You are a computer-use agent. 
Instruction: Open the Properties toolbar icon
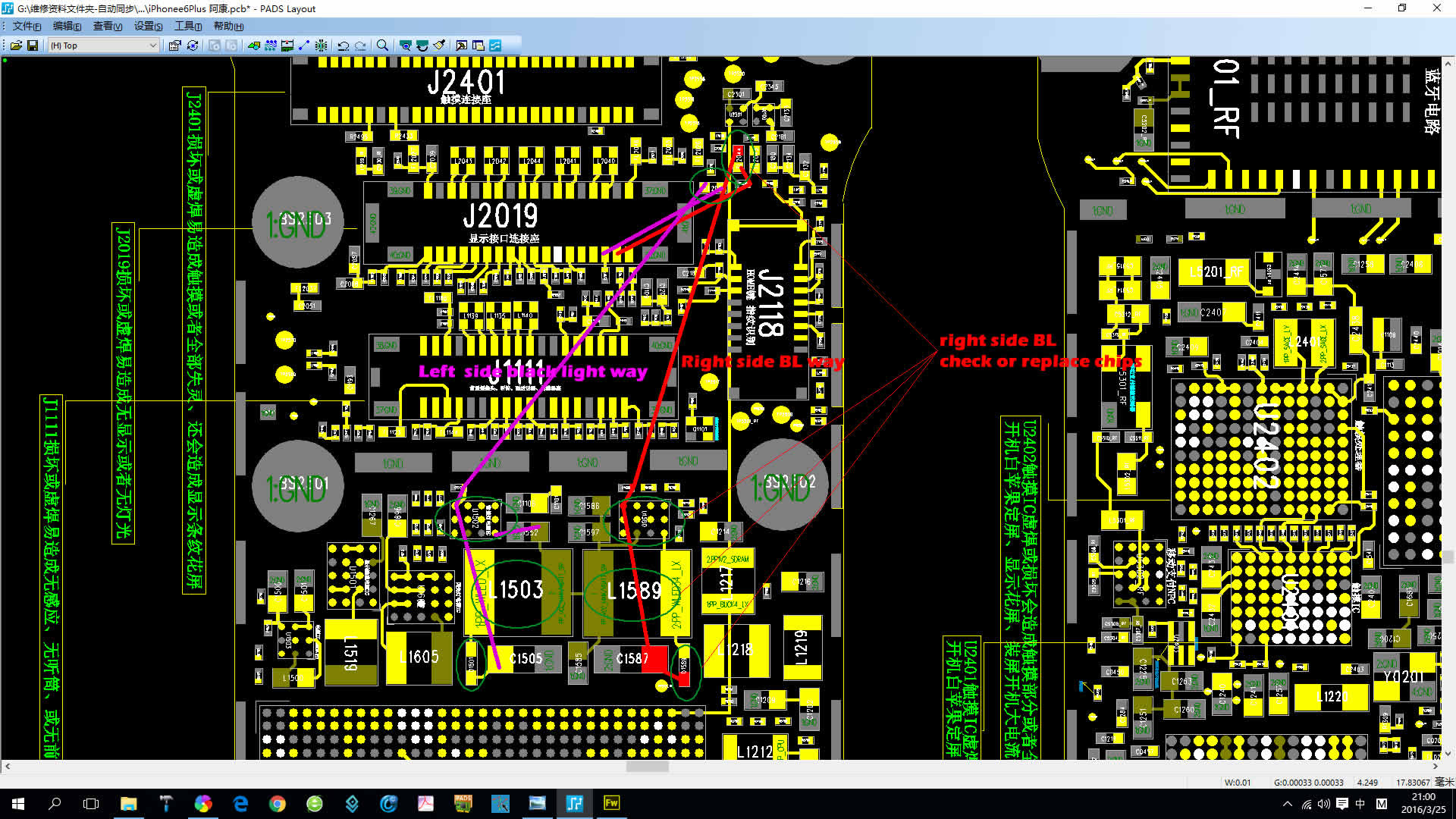click(x=174, y=45)
